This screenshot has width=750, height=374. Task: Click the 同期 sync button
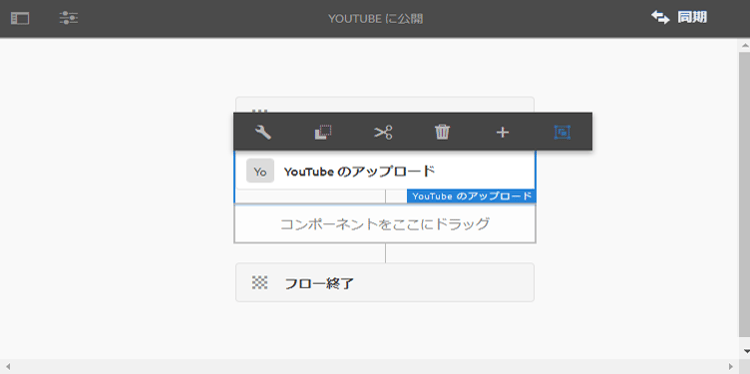coord(679,18)
